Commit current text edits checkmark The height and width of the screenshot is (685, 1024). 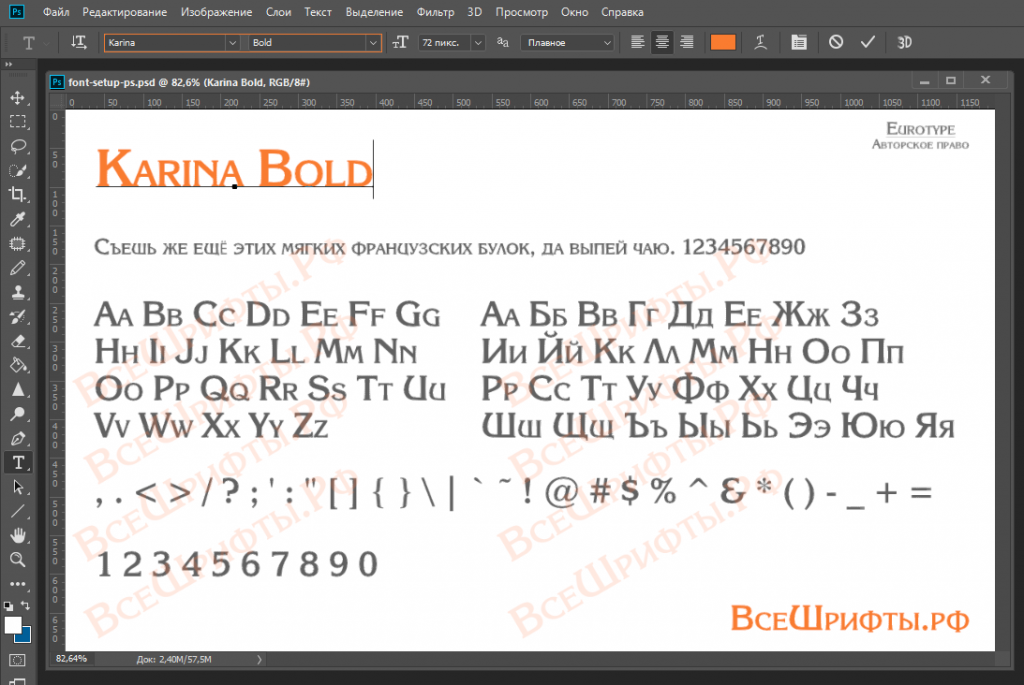(x=867, y=42)
